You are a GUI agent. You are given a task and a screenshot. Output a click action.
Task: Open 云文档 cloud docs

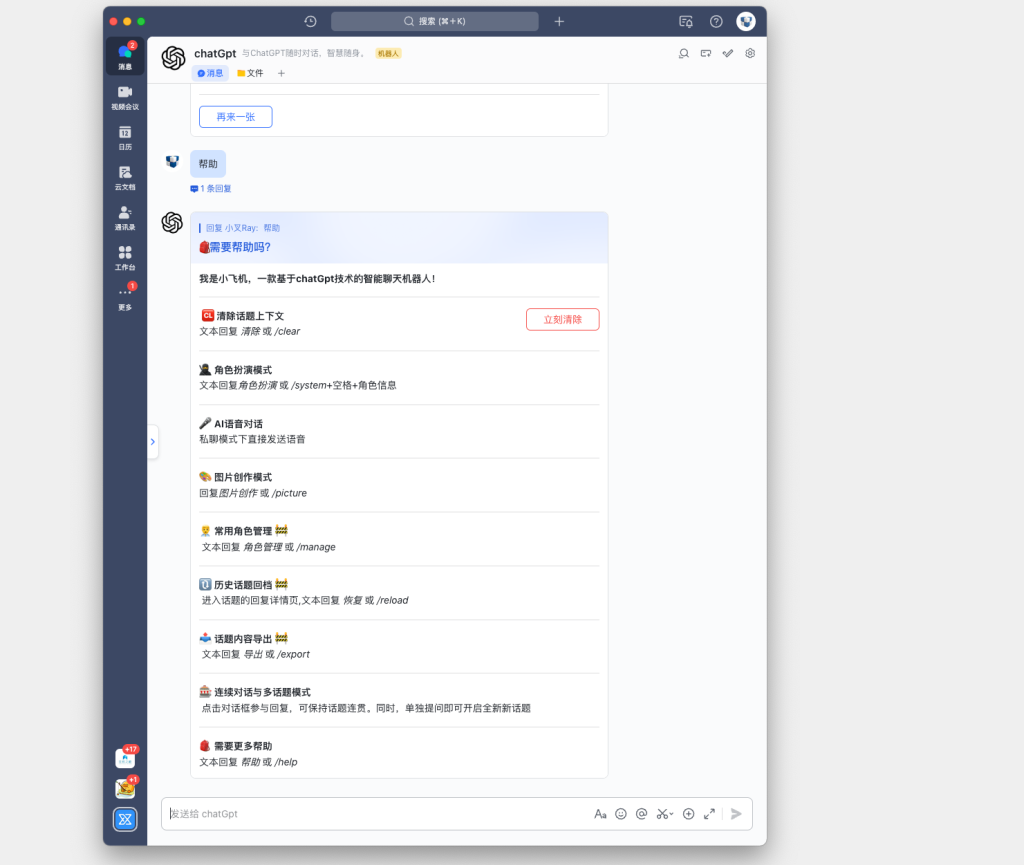(124, 177)
